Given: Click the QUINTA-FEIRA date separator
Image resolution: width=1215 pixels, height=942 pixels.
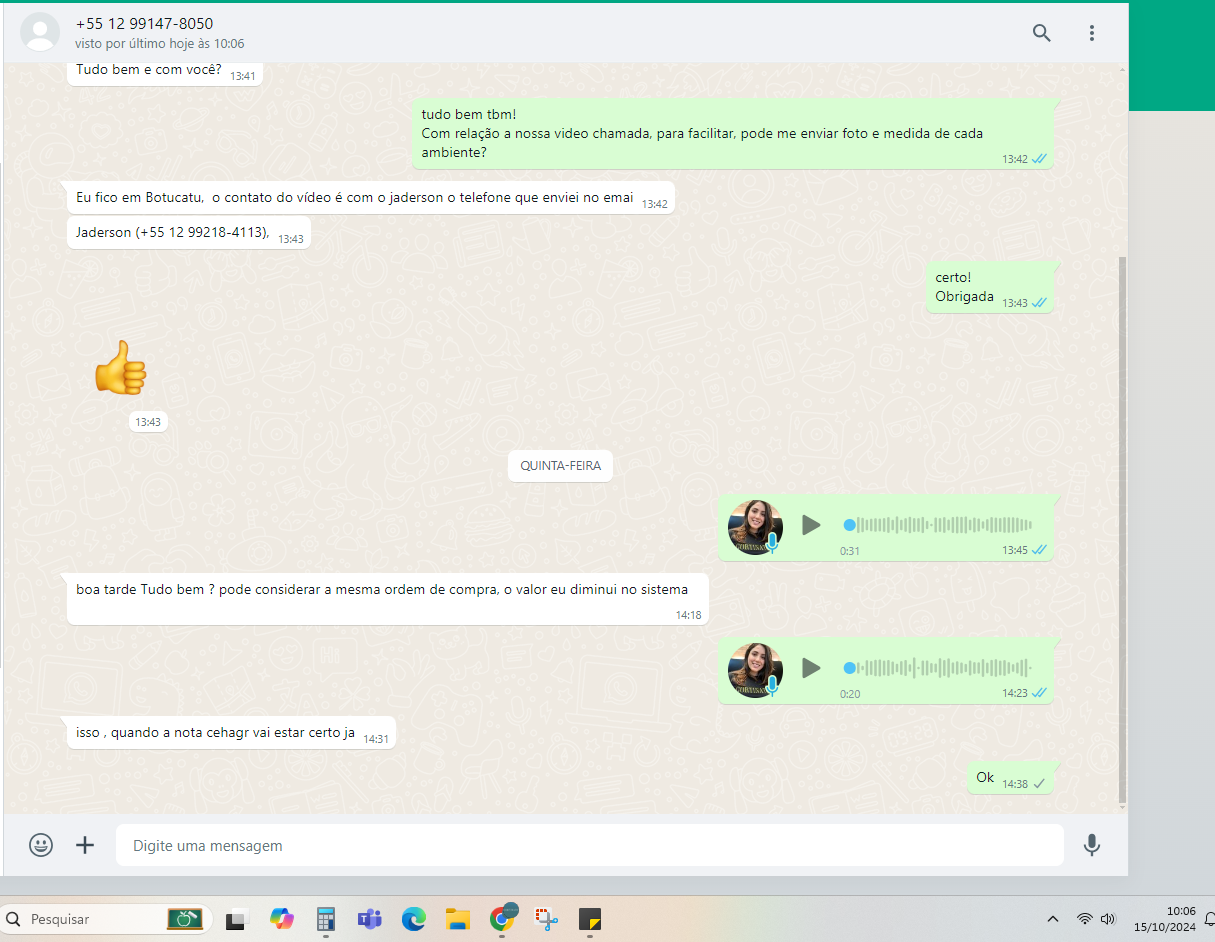Looking at the screenshot, I should [560, 466].
